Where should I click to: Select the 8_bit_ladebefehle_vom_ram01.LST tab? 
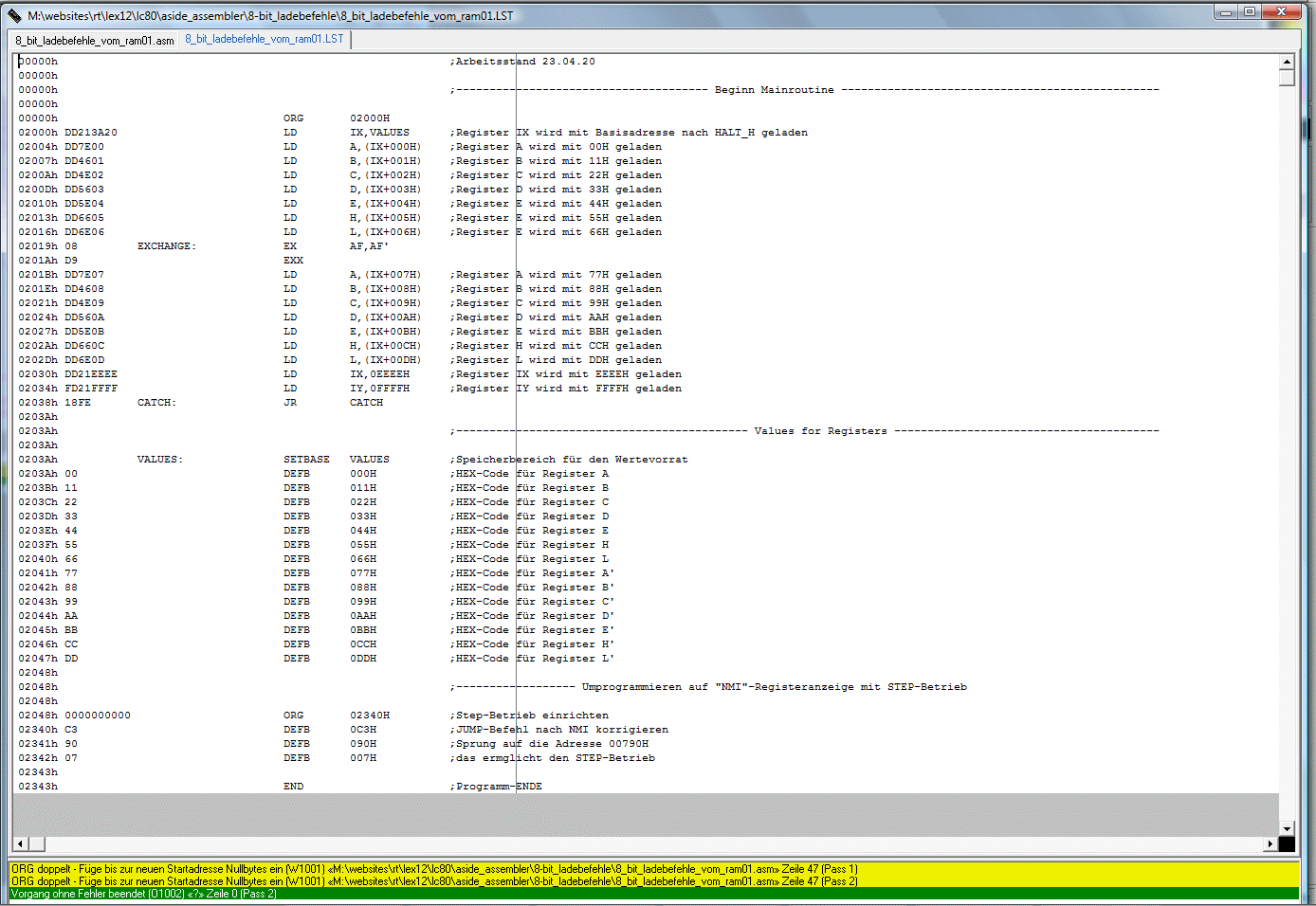pyautogui.click(x=265, y=39)
